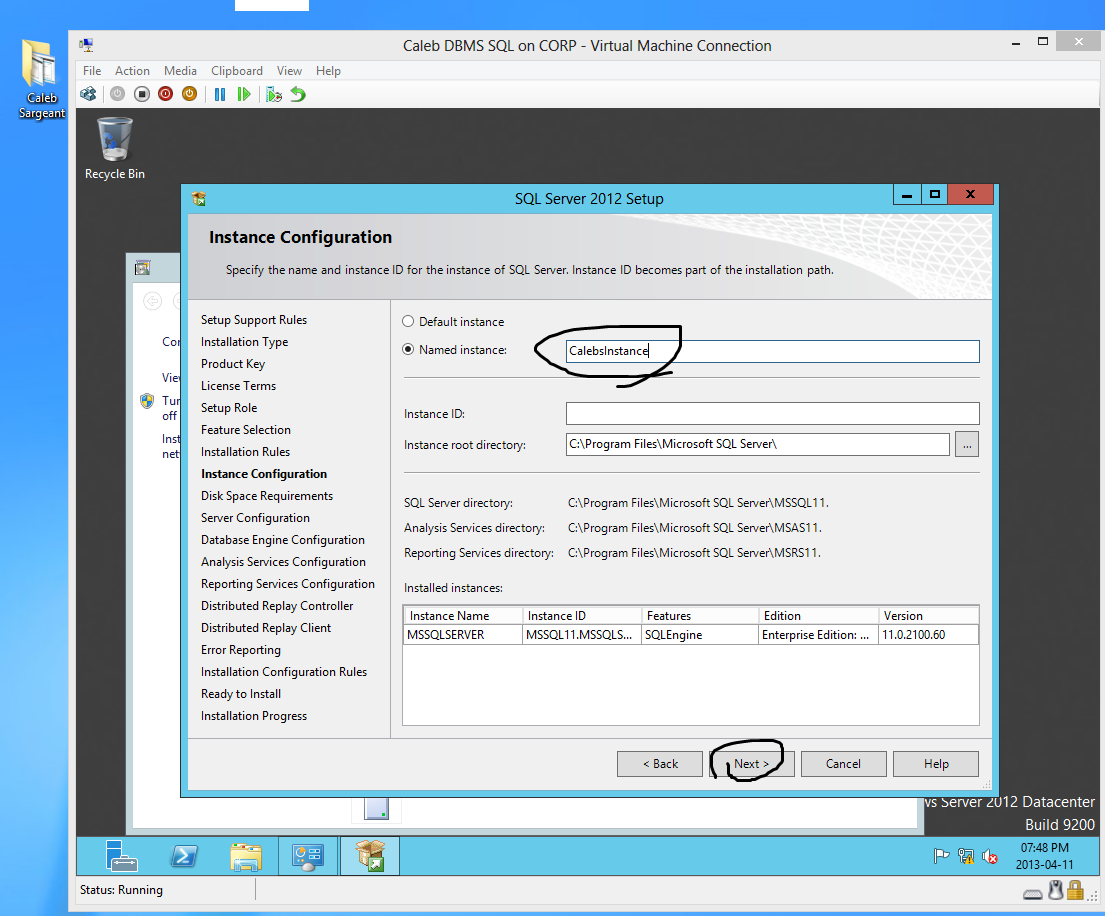Click the VM taskbar clock
The image size is (1105, 916).
point(1044,856)
